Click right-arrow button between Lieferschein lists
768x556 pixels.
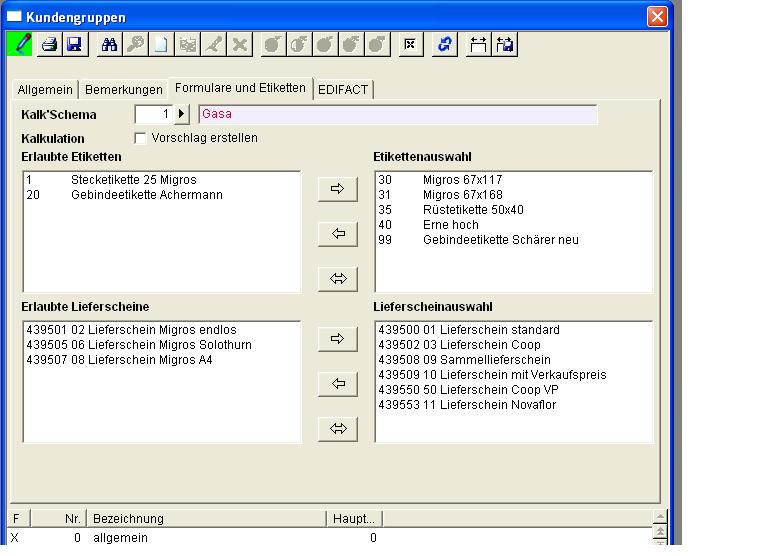337,339
